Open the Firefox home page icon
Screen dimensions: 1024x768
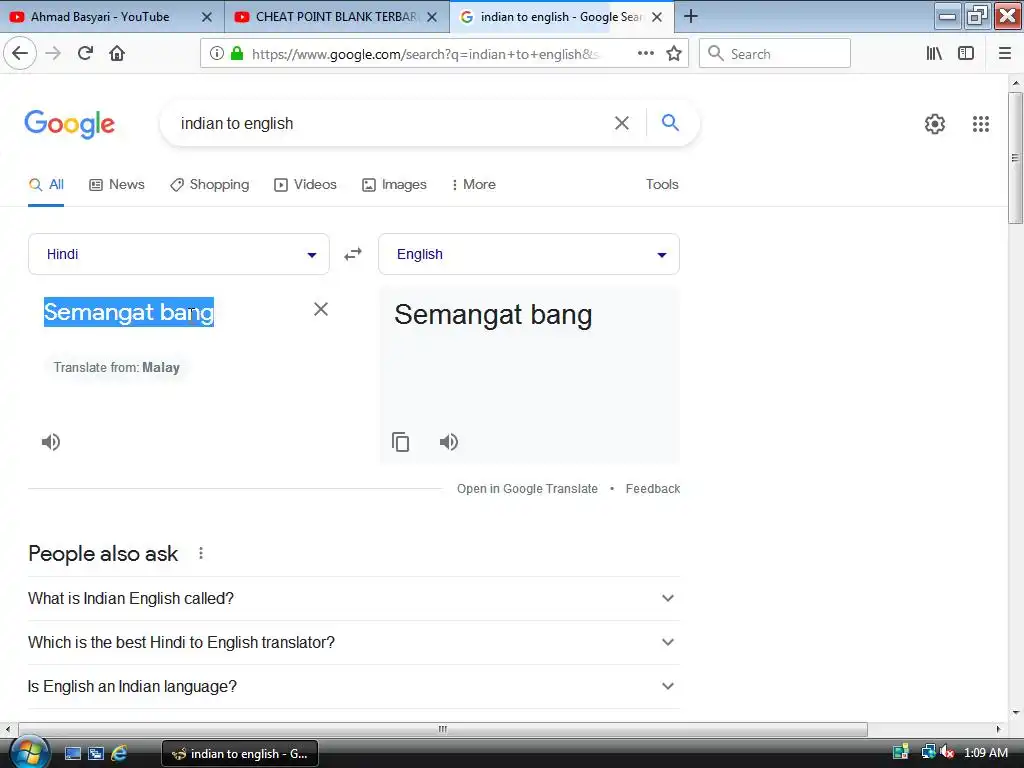coord(117,53)
